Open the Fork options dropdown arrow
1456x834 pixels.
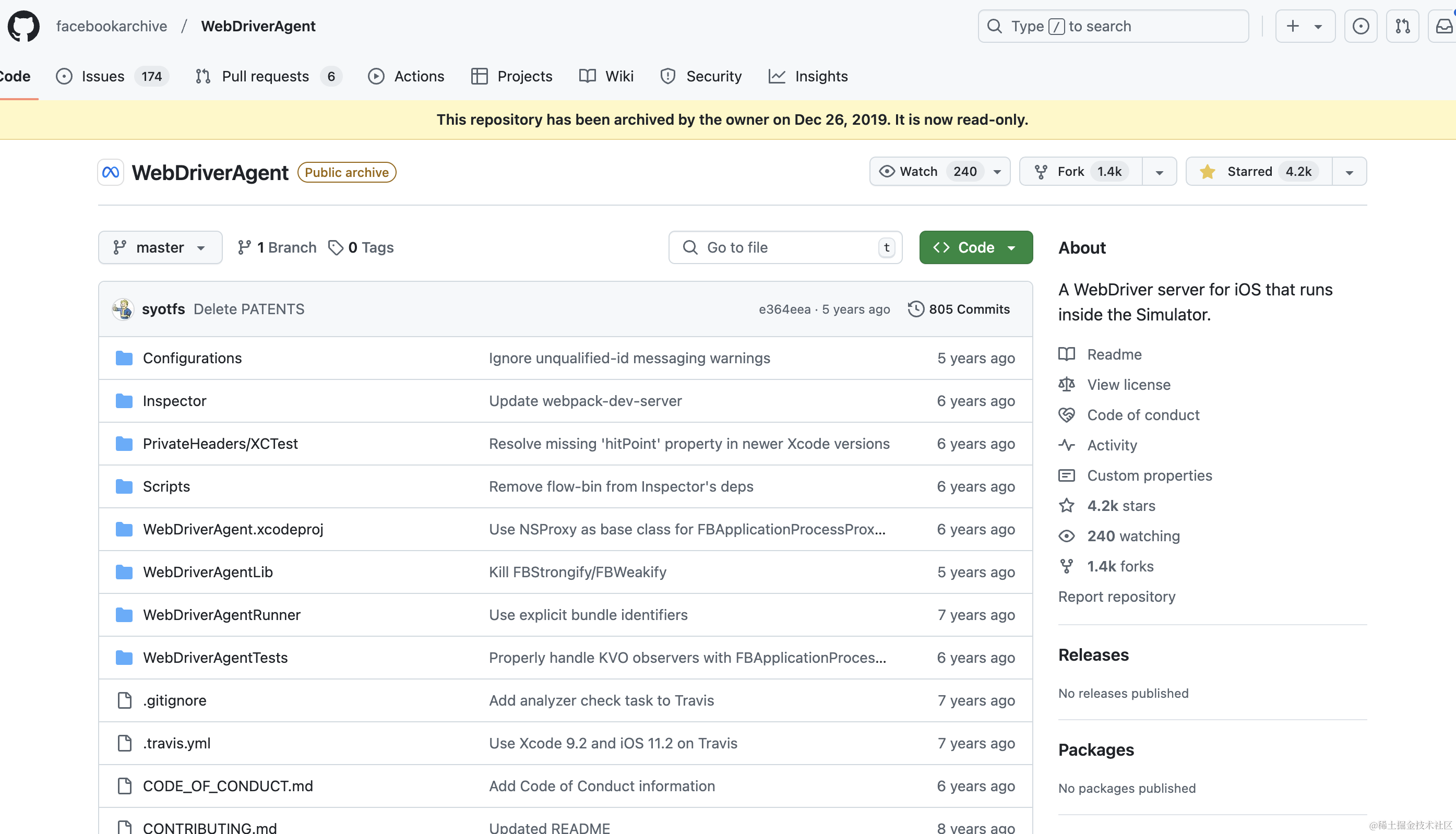1159,172
